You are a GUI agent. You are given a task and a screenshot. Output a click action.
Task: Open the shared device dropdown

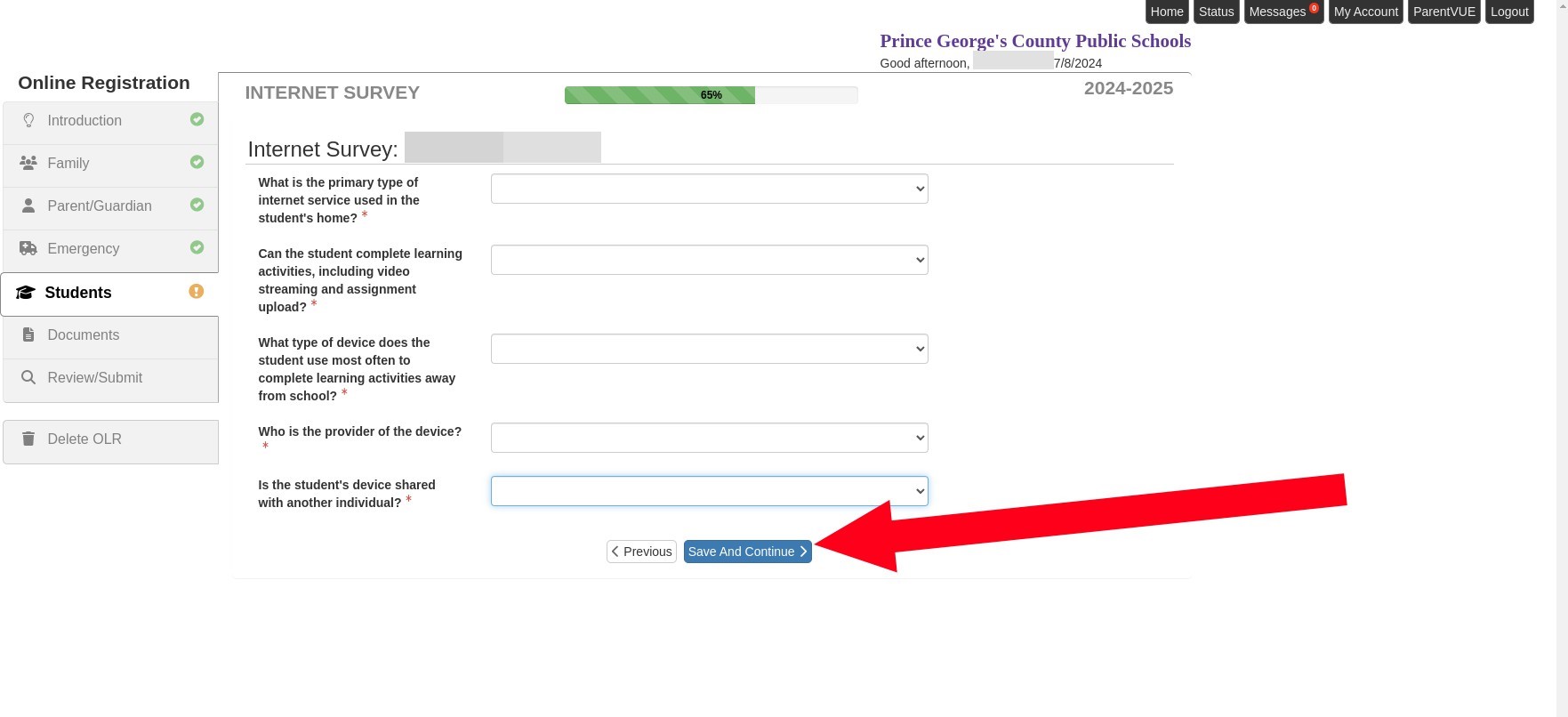click(x=709, y=491)
